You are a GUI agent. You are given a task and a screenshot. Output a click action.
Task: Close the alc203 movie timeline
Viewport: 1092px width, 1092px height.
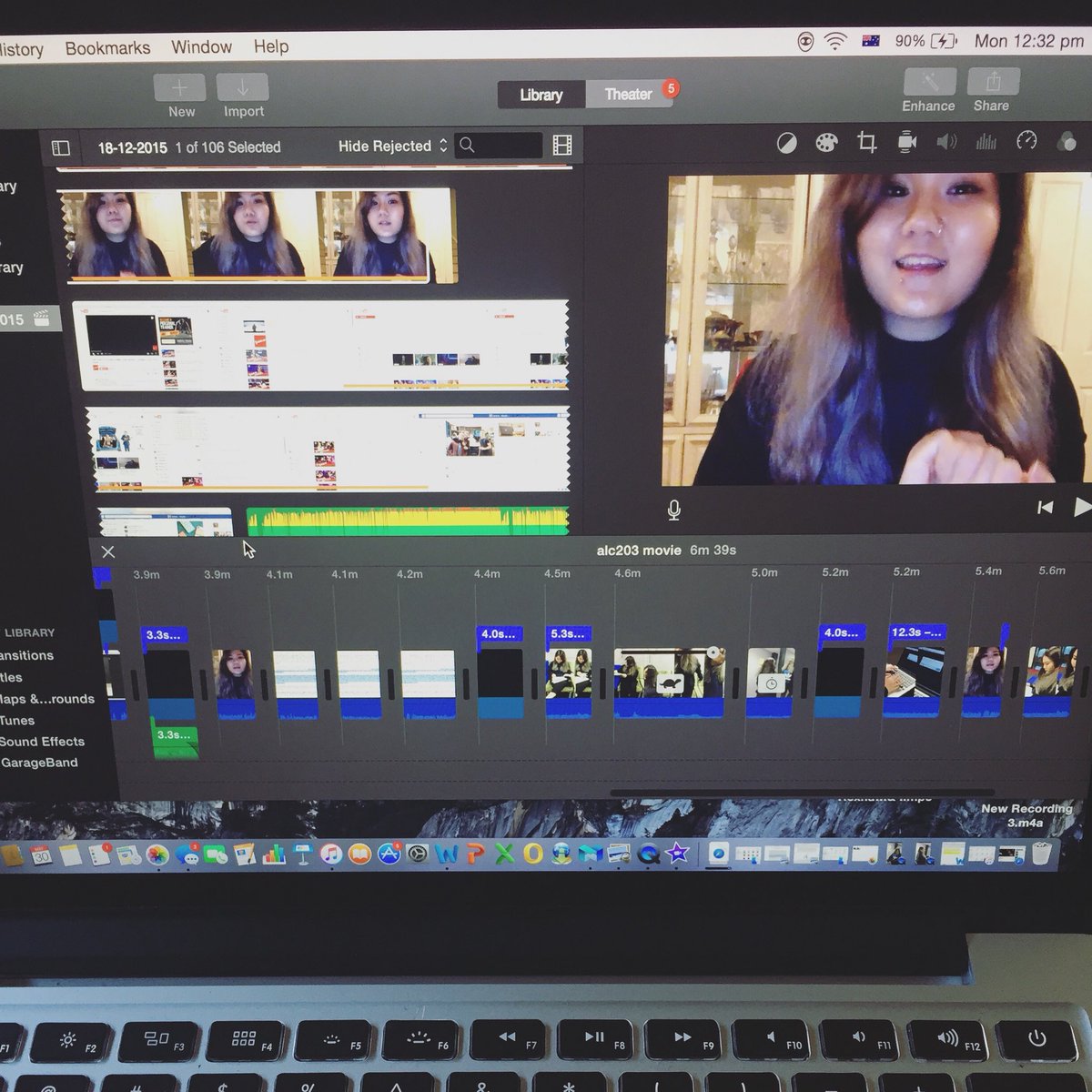[x=108, y=551]
